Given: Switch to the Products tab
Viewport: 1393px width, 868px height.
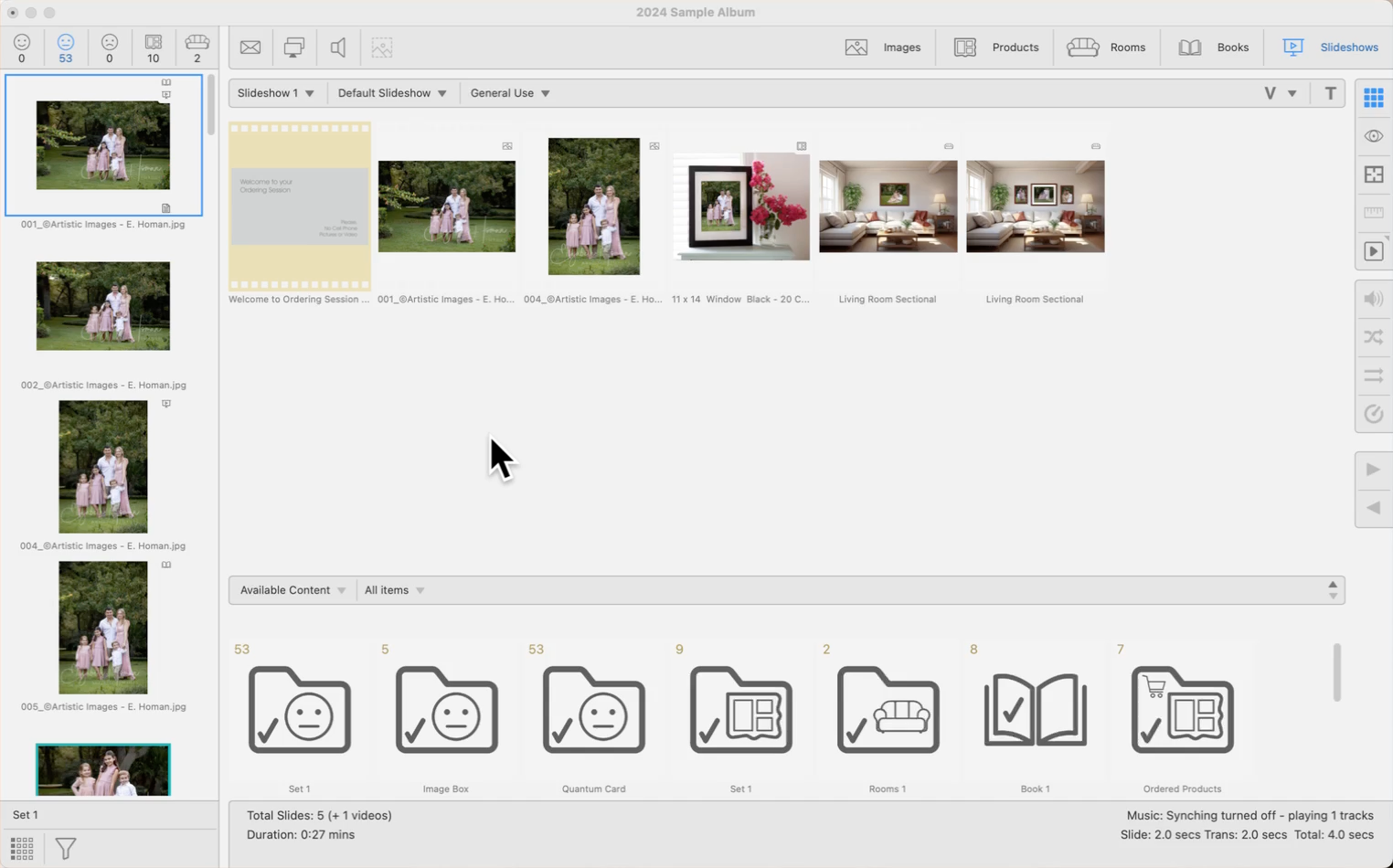Looking at the screenshot, I should (996, 48).
